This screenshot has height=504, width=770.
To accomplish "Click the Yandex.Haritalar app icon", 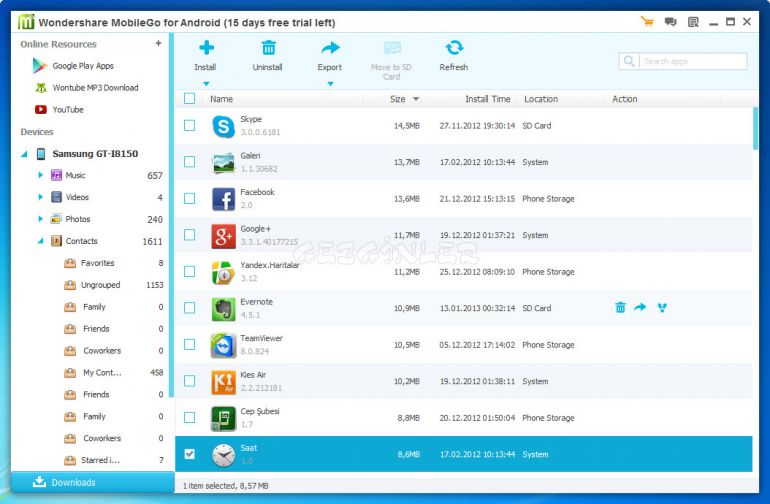I will pyautogui.click(x=223, y=273).
